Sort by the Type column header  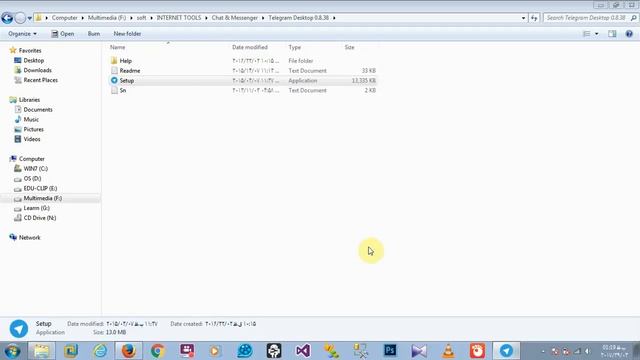coord(295,47)
